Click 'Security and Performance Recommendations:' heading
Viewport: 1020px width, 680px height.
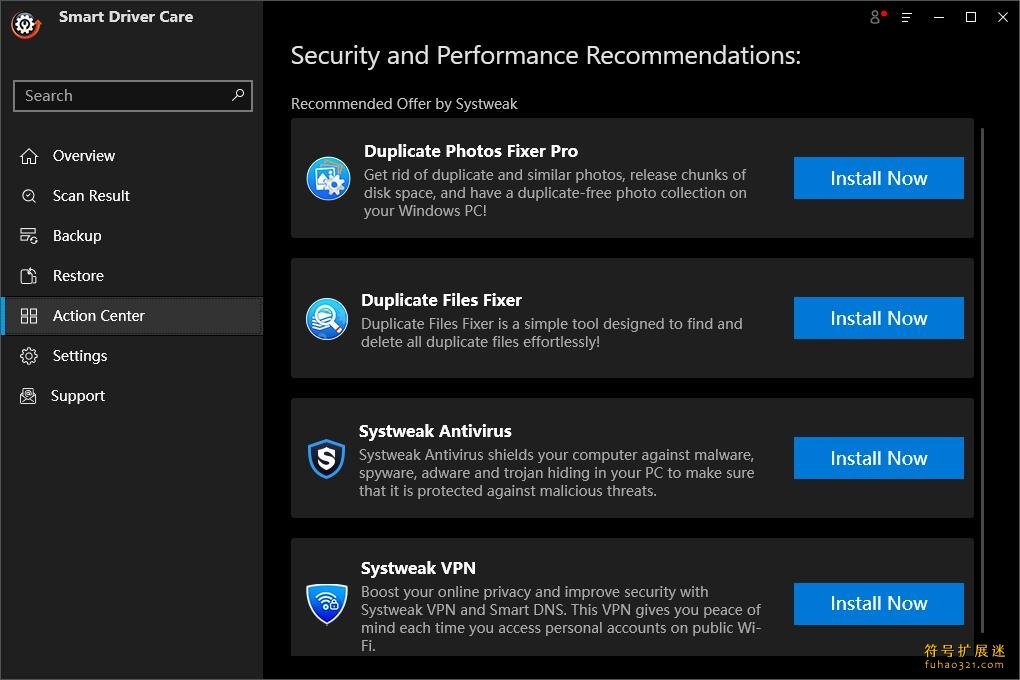546,55
